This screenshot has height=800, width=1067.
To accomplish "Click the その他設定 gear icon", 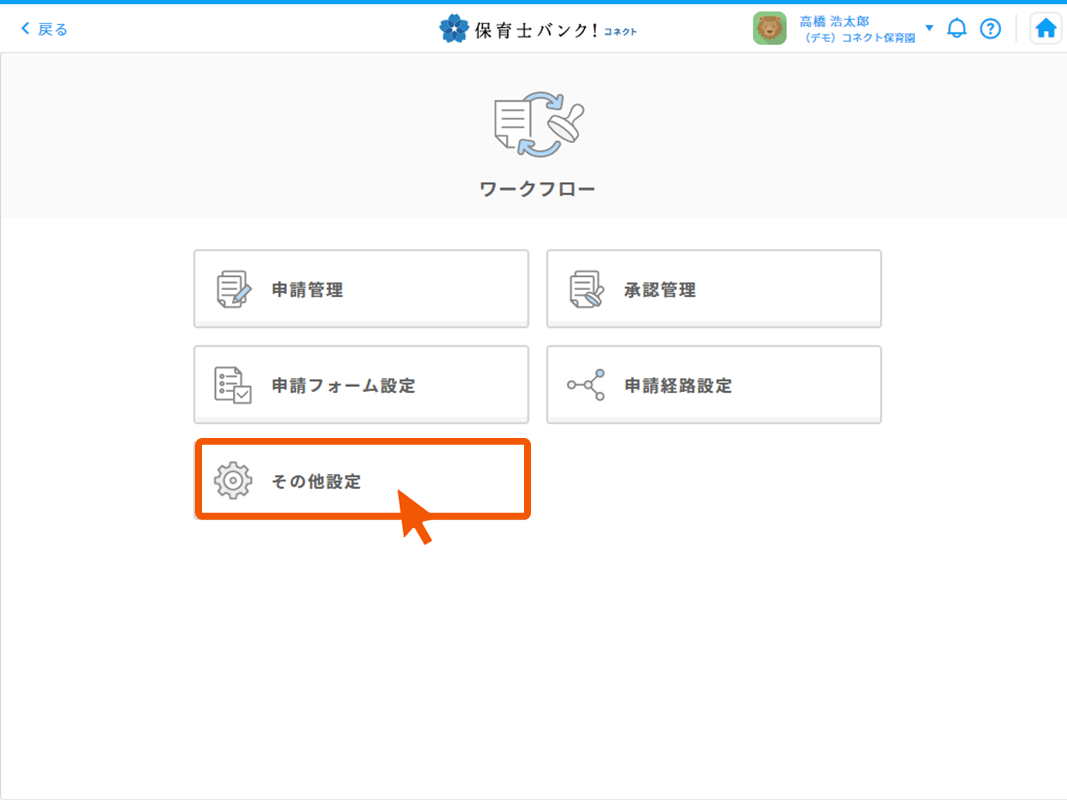I will pos(233,481).
